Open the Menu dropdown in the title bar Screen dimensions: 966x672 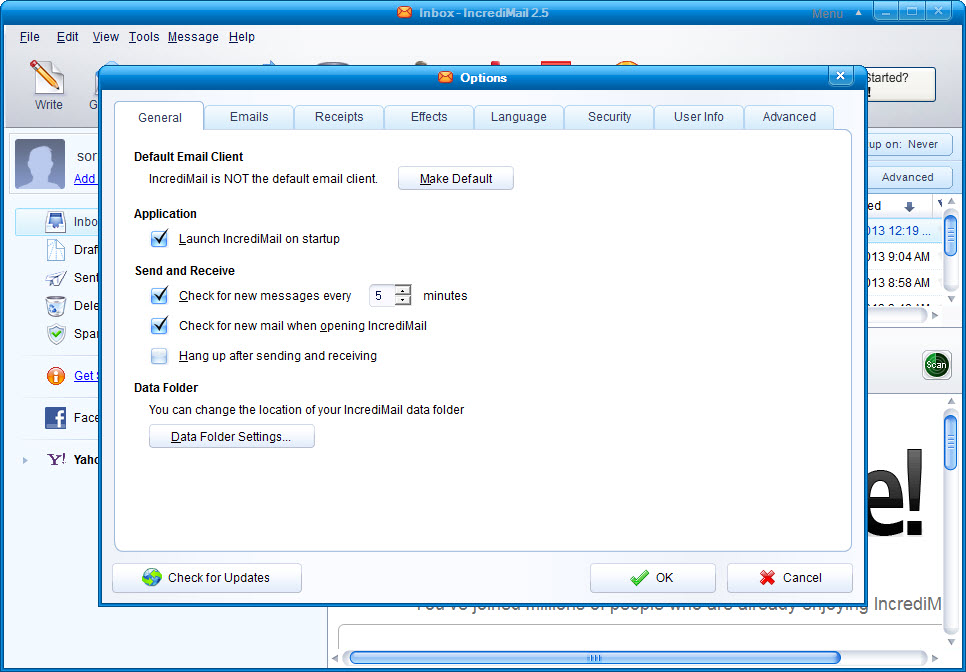837,14
